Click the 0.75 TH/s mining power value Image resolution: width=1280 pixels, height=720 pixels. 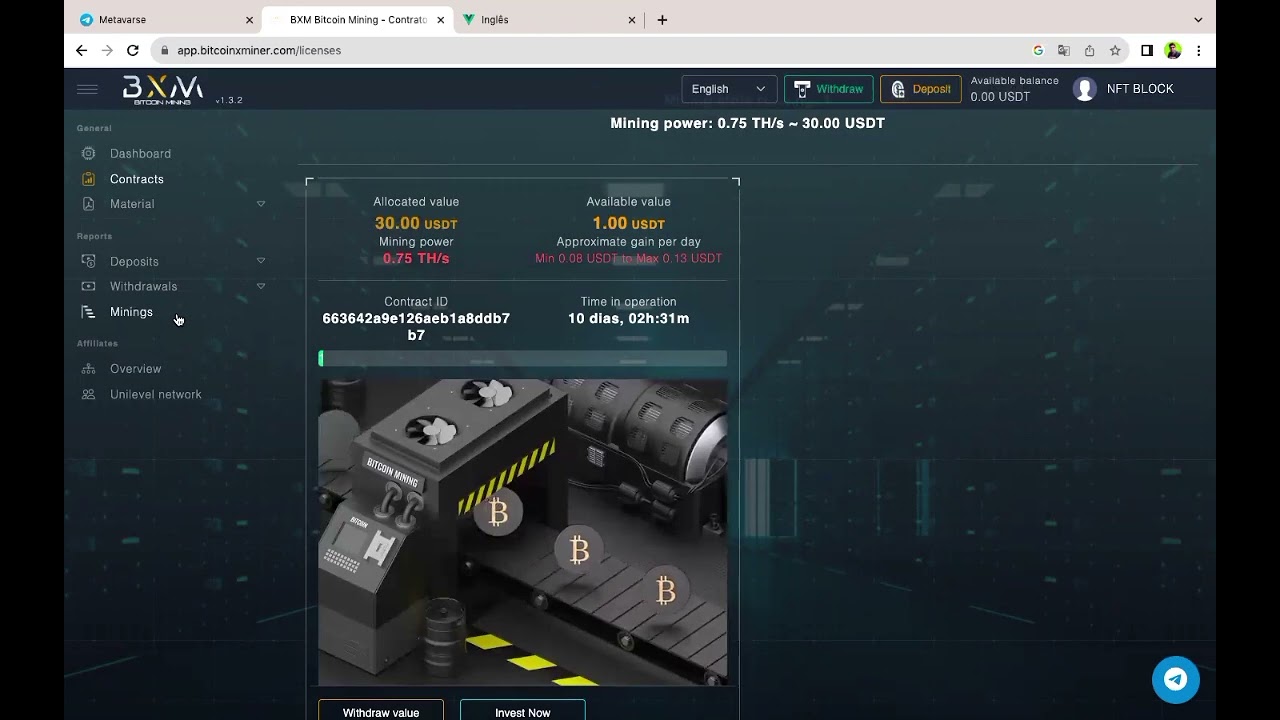pos(416,258)
